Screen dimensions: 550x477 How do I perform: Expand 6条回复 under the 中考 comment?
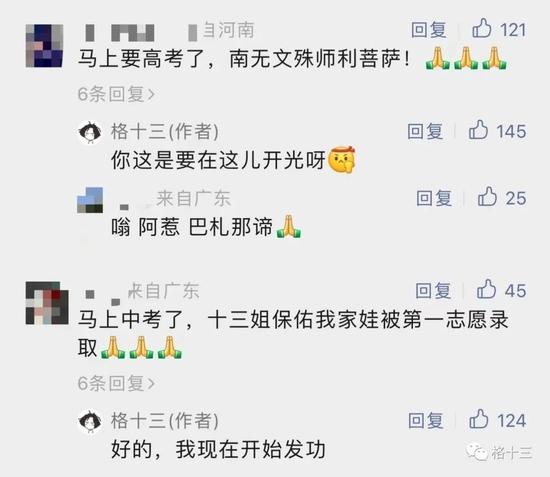pos(116,383)
